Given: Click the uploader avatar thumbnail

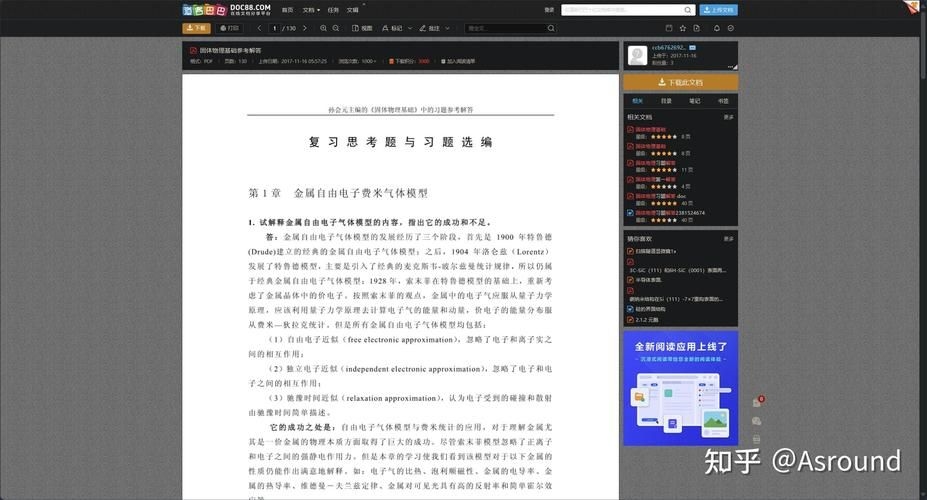Looking at the screenshot, I should click(x=637, y=56).
